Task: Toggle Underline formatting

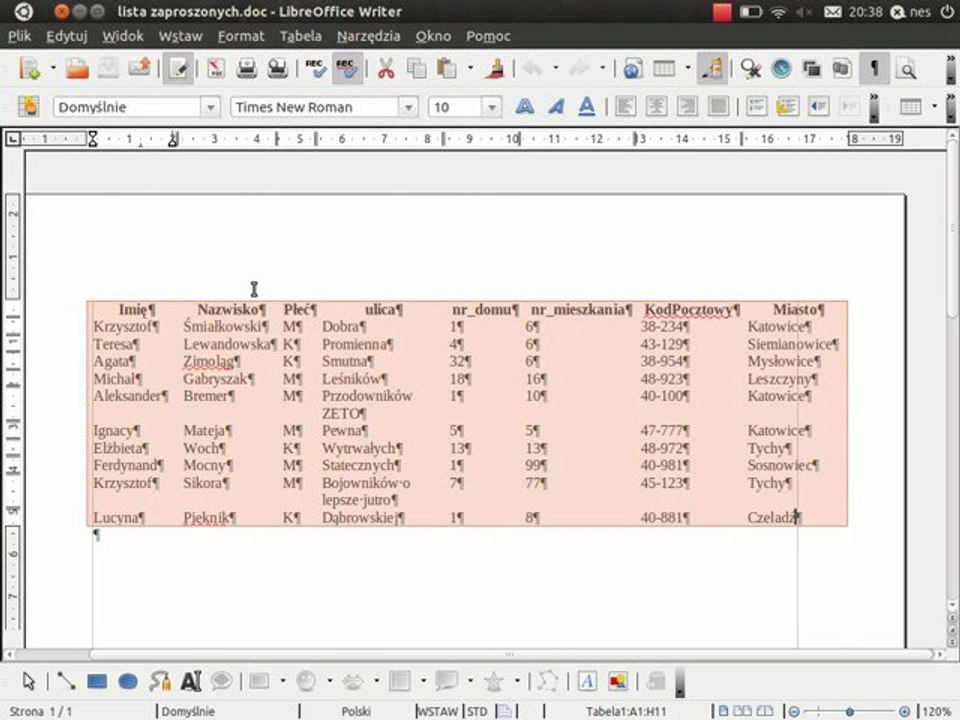Action: click(587, 107)
